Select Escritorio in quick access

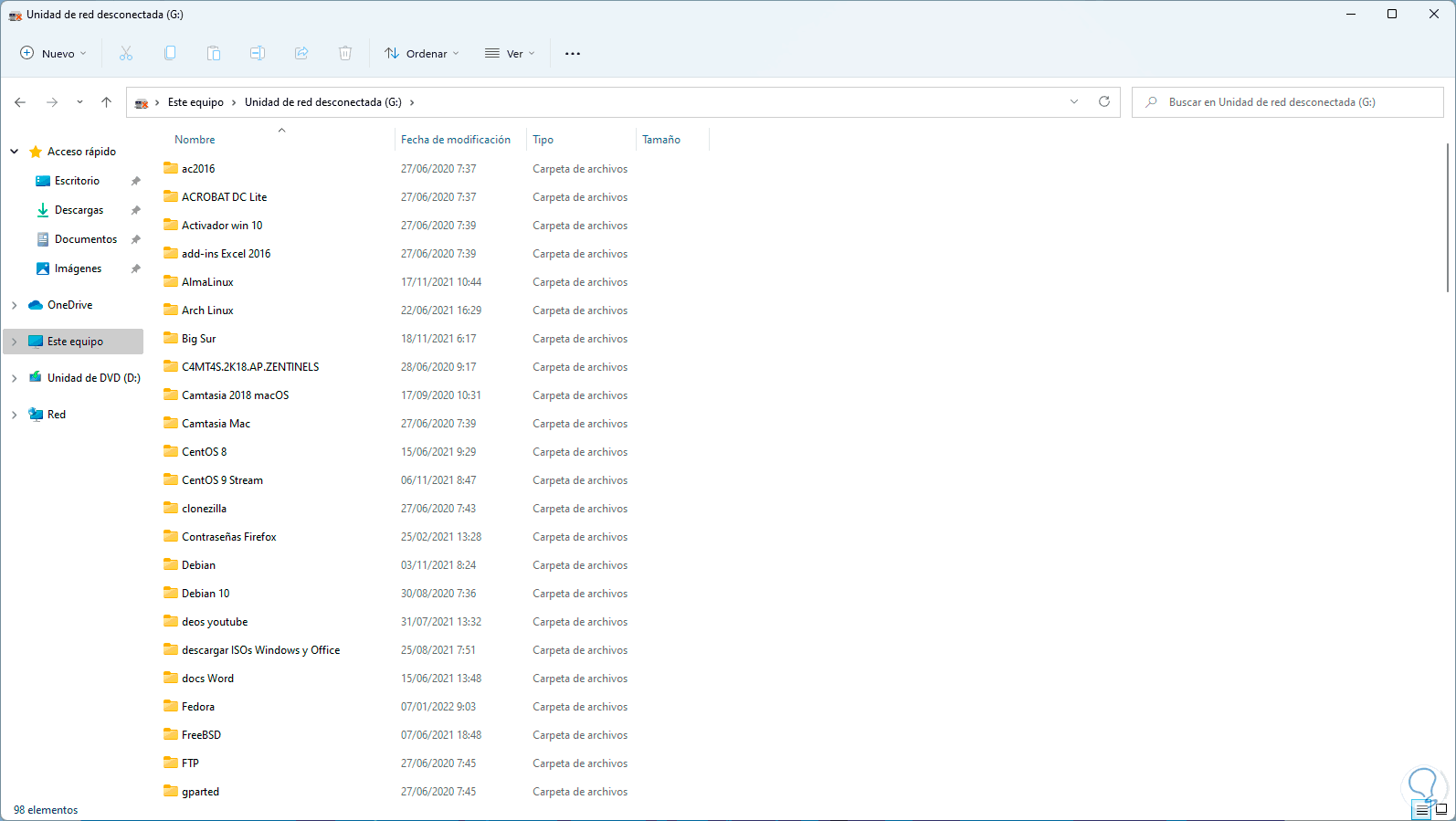[77, 181]
